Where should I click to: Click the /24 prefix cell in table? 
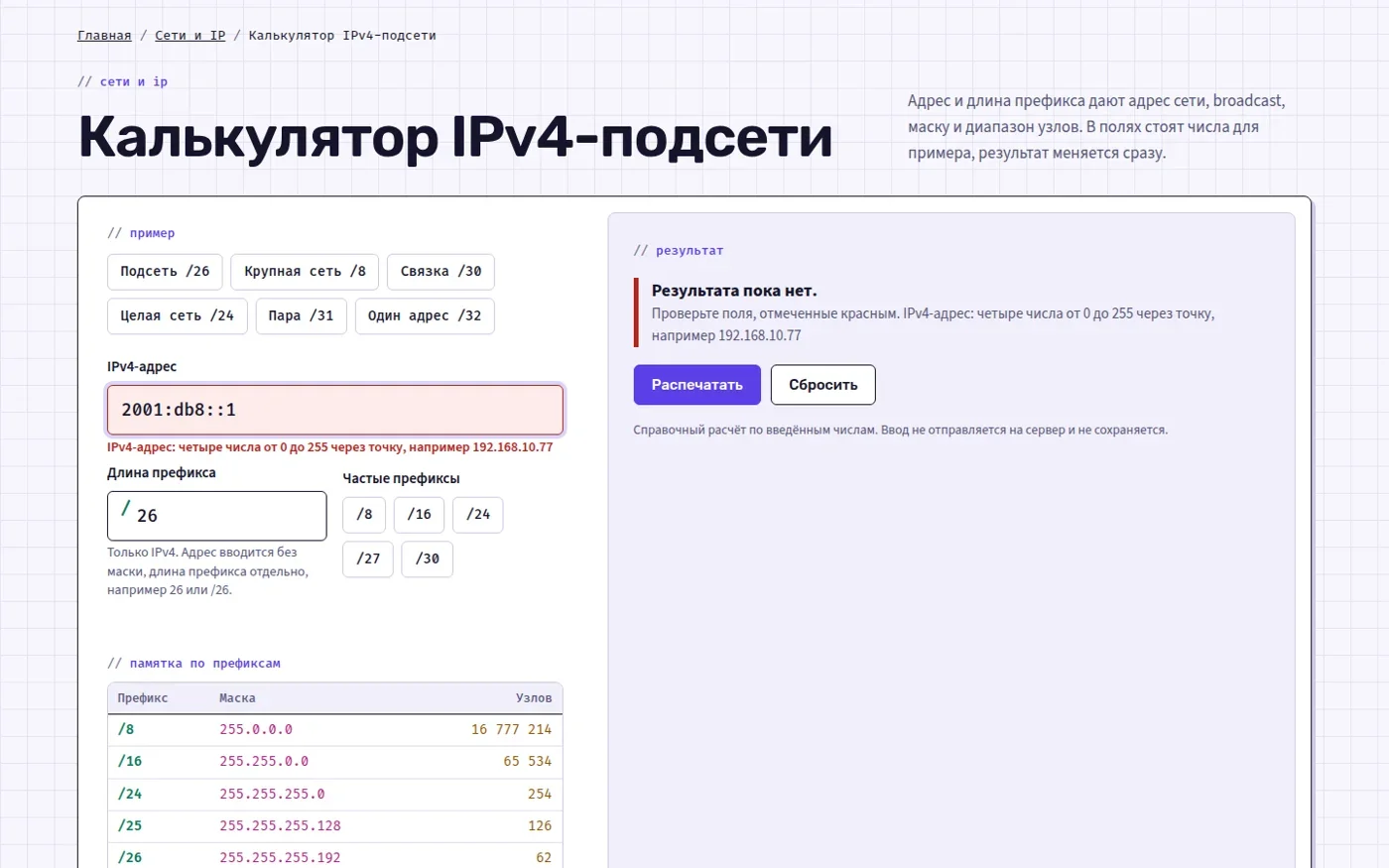tap(130, 794)
